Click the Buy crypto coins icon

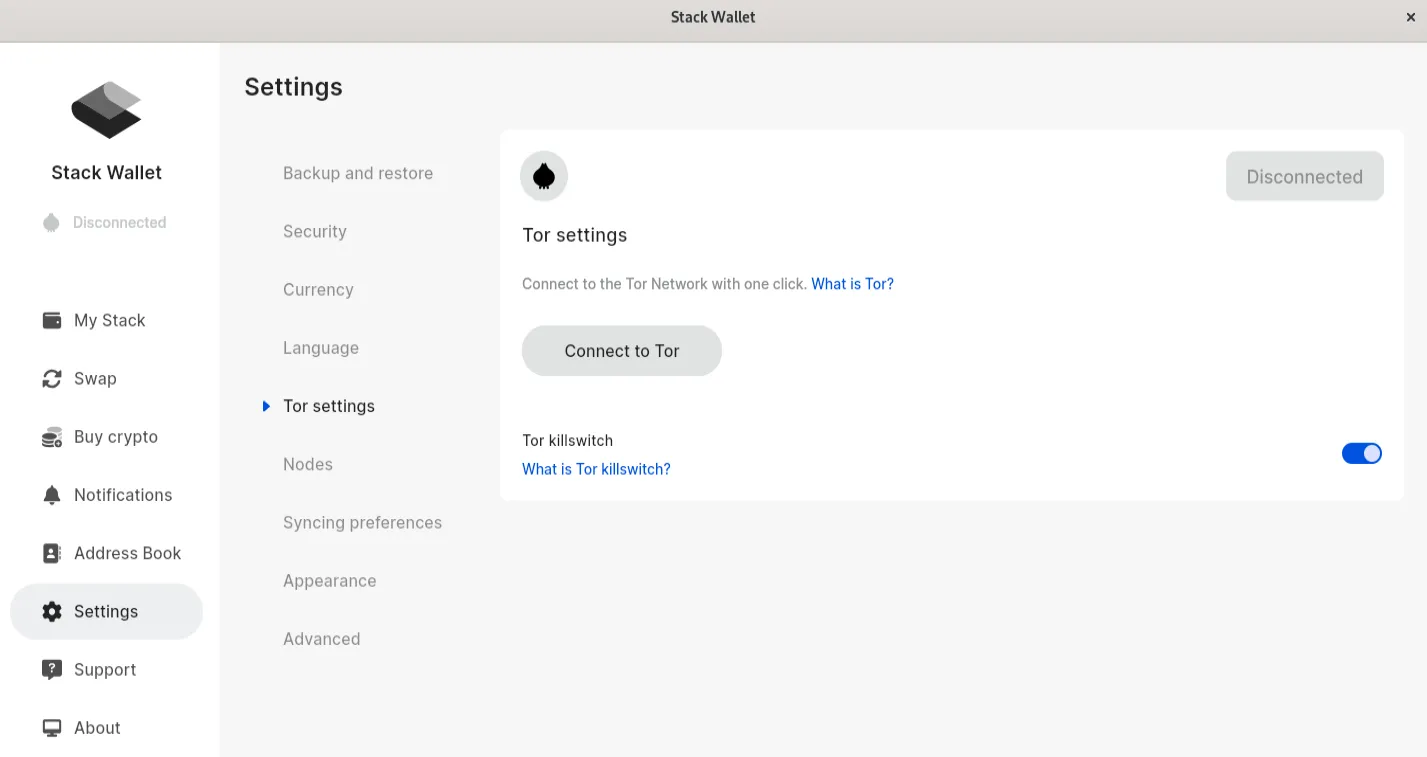[52, 437]
